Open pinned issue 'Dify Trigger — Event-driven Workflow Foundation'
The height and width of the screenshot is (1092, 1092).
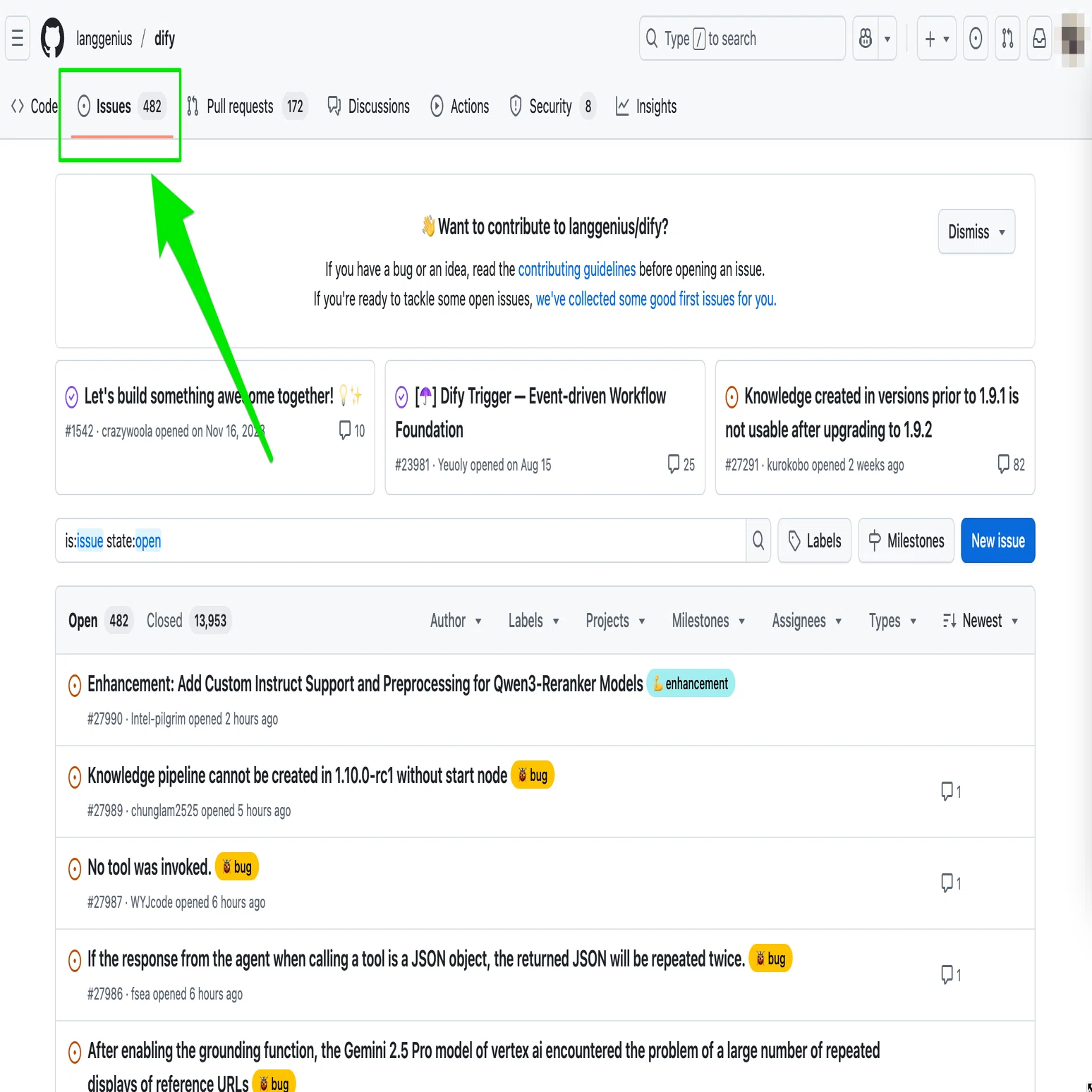tap(530, 413)
